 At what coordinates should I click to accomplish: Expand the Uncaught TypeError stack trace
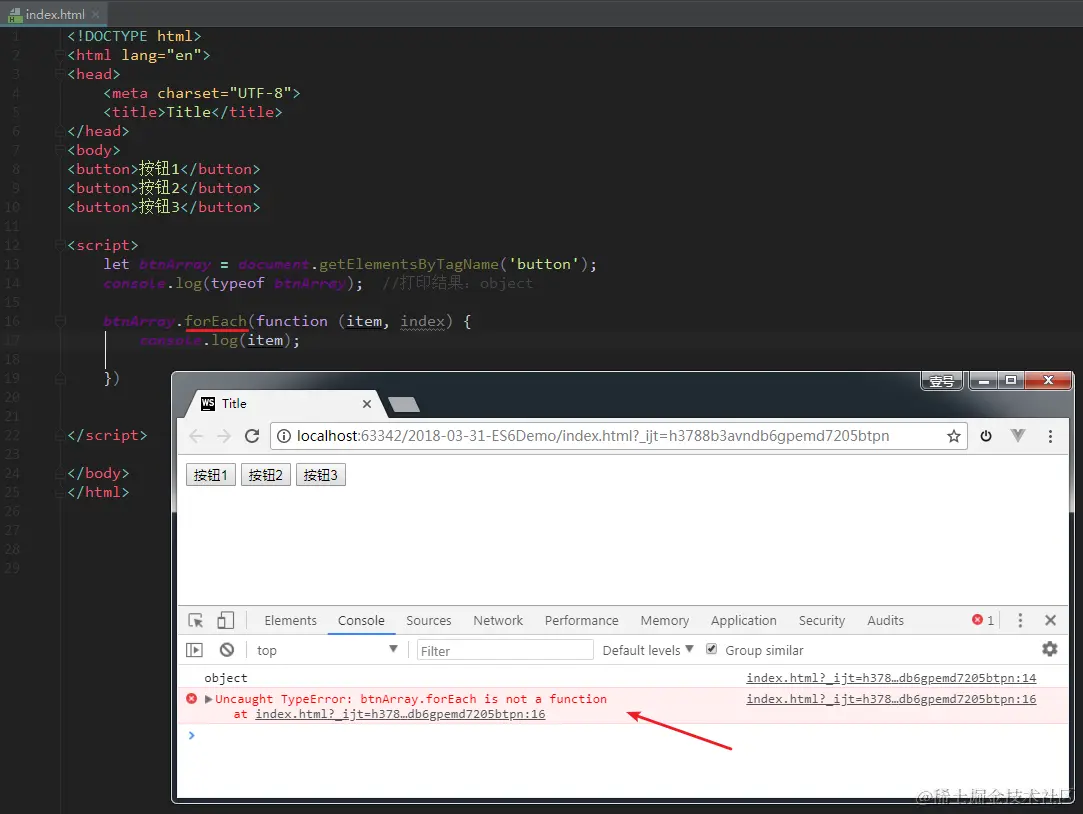[209, 699]
